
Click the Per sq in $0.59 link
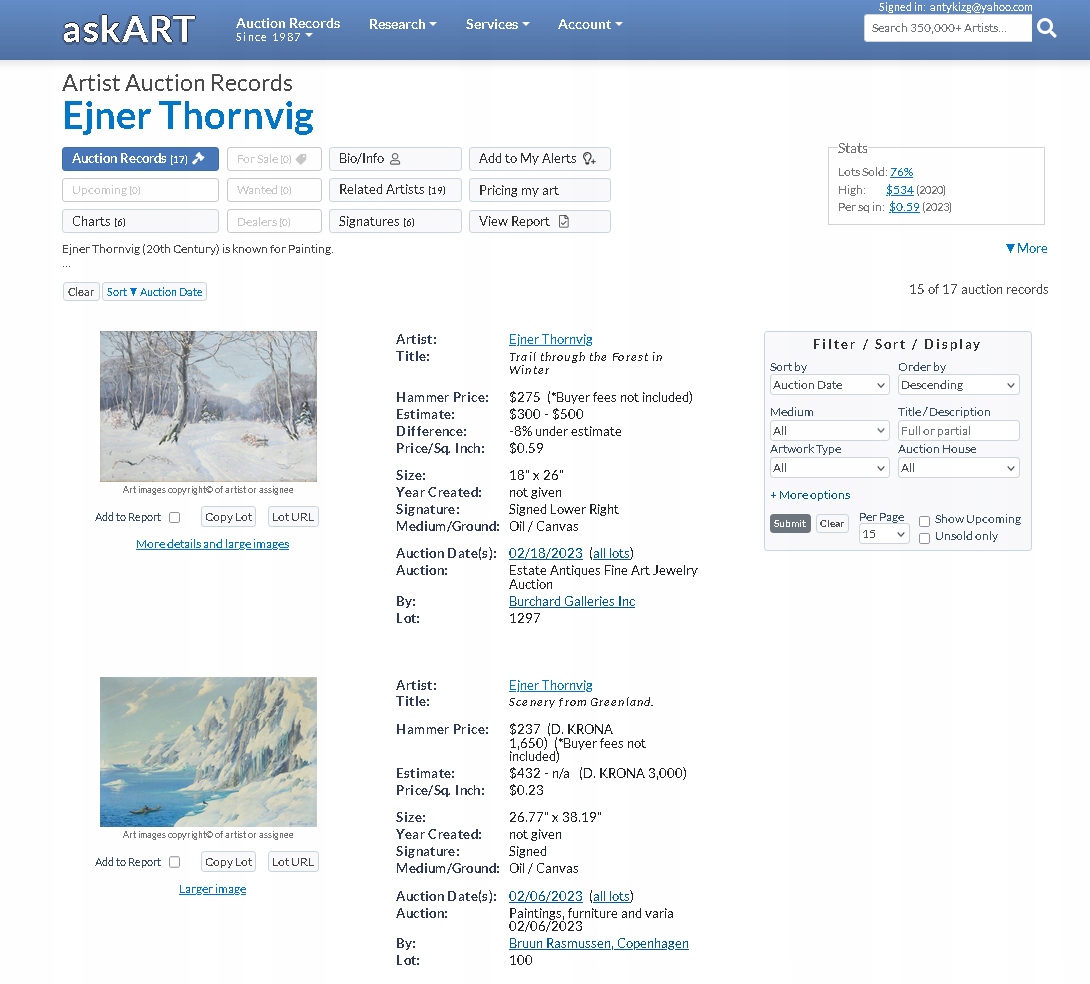pyautogui.click(x=904, y=207)
